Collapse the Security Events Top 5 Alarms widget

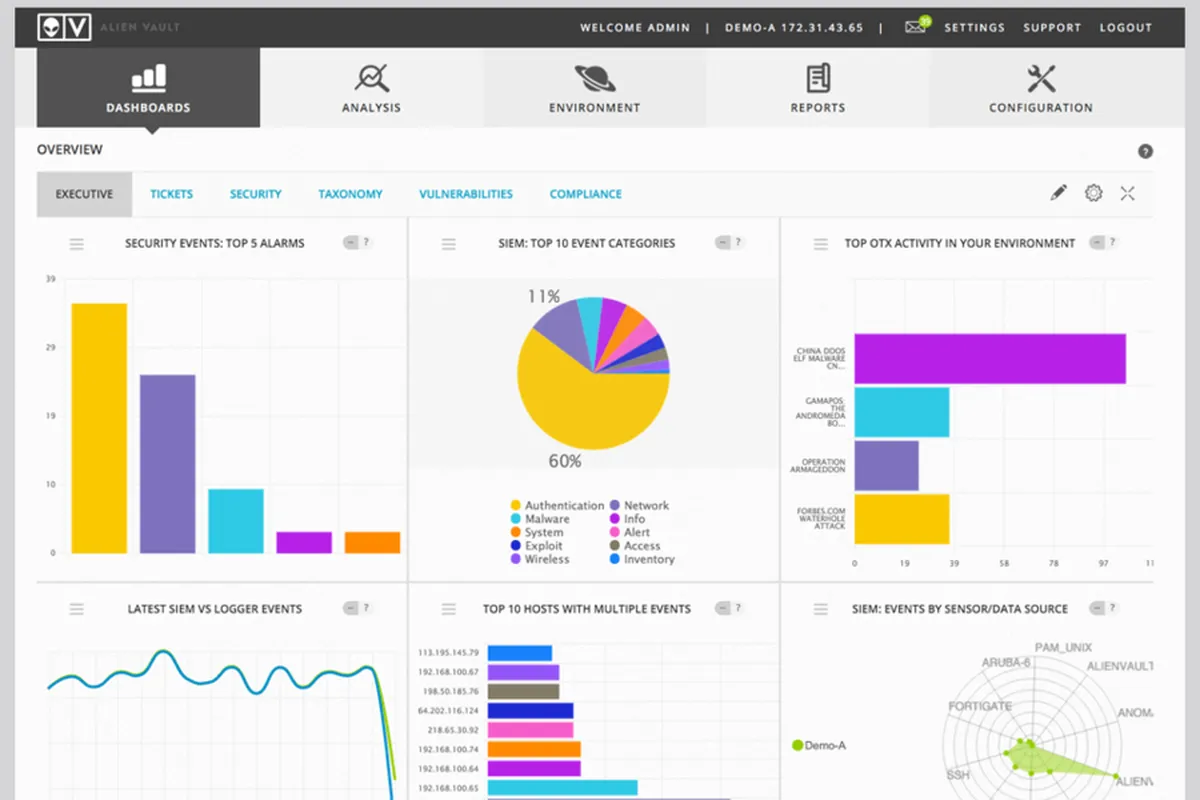(351, 242)
